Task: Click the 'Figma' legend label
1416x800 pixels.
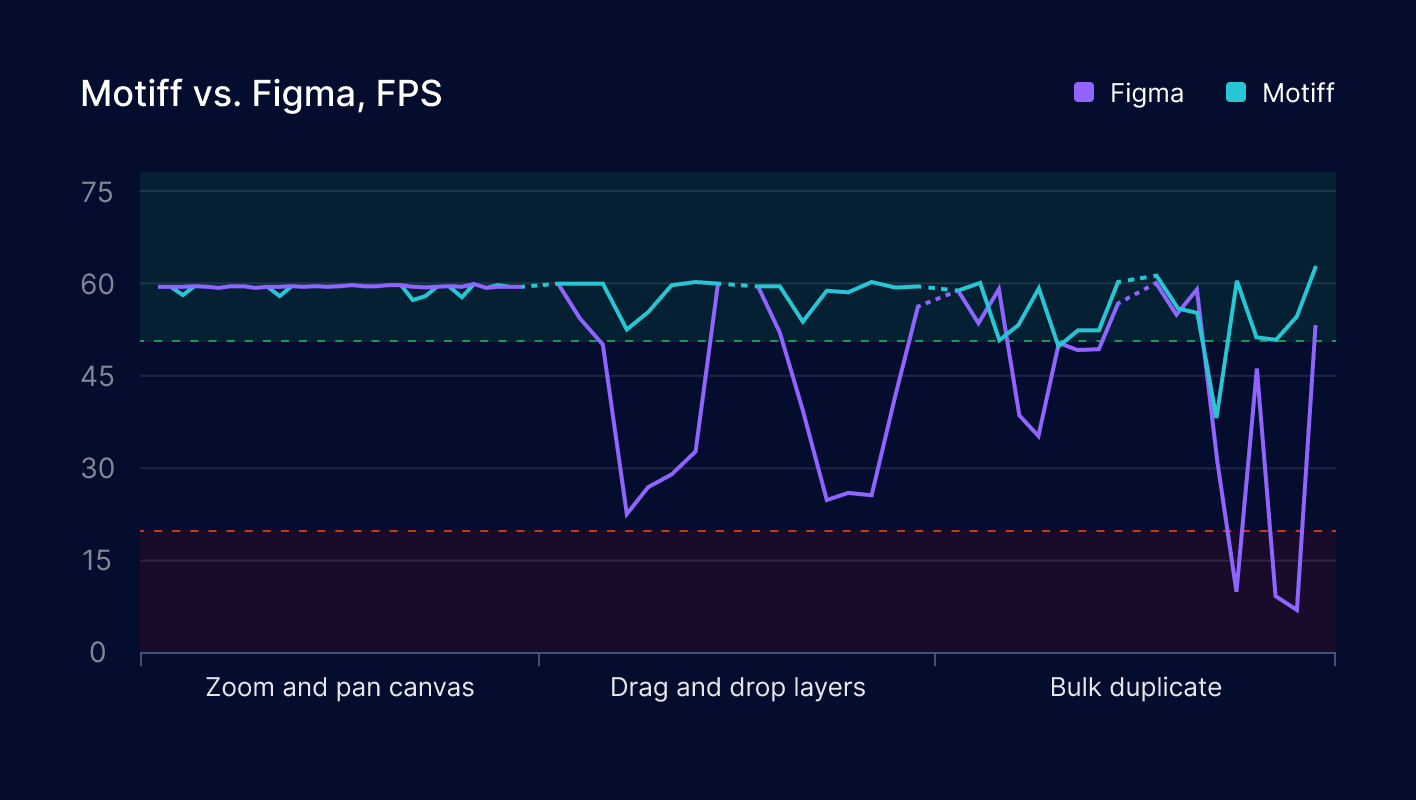Action: click(x=1147, y=93)
